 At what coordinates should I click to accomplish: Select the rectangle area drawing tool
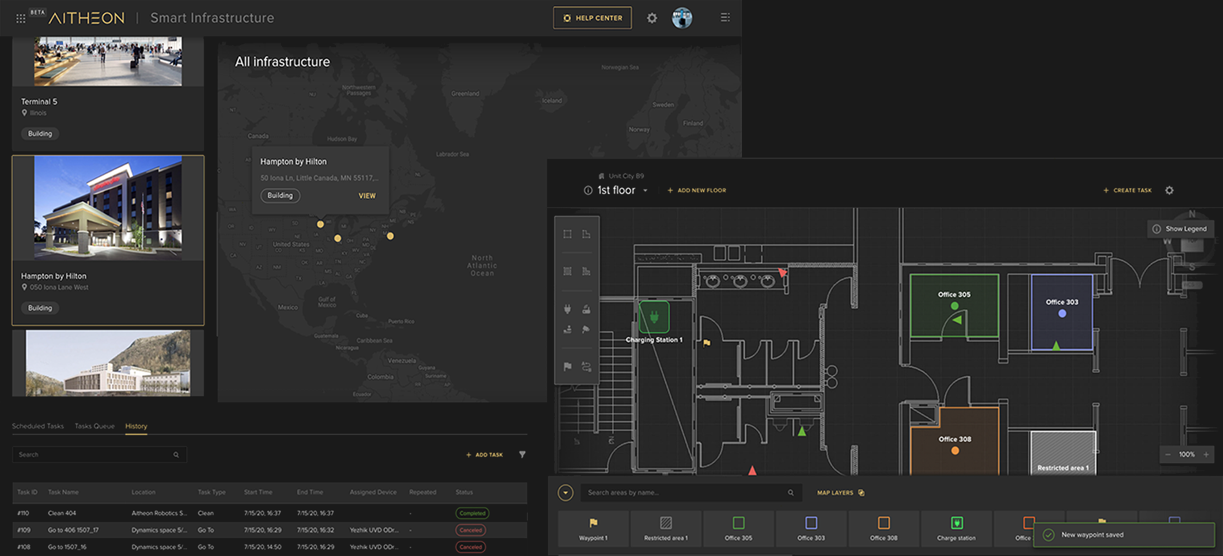tap(567, 234)
